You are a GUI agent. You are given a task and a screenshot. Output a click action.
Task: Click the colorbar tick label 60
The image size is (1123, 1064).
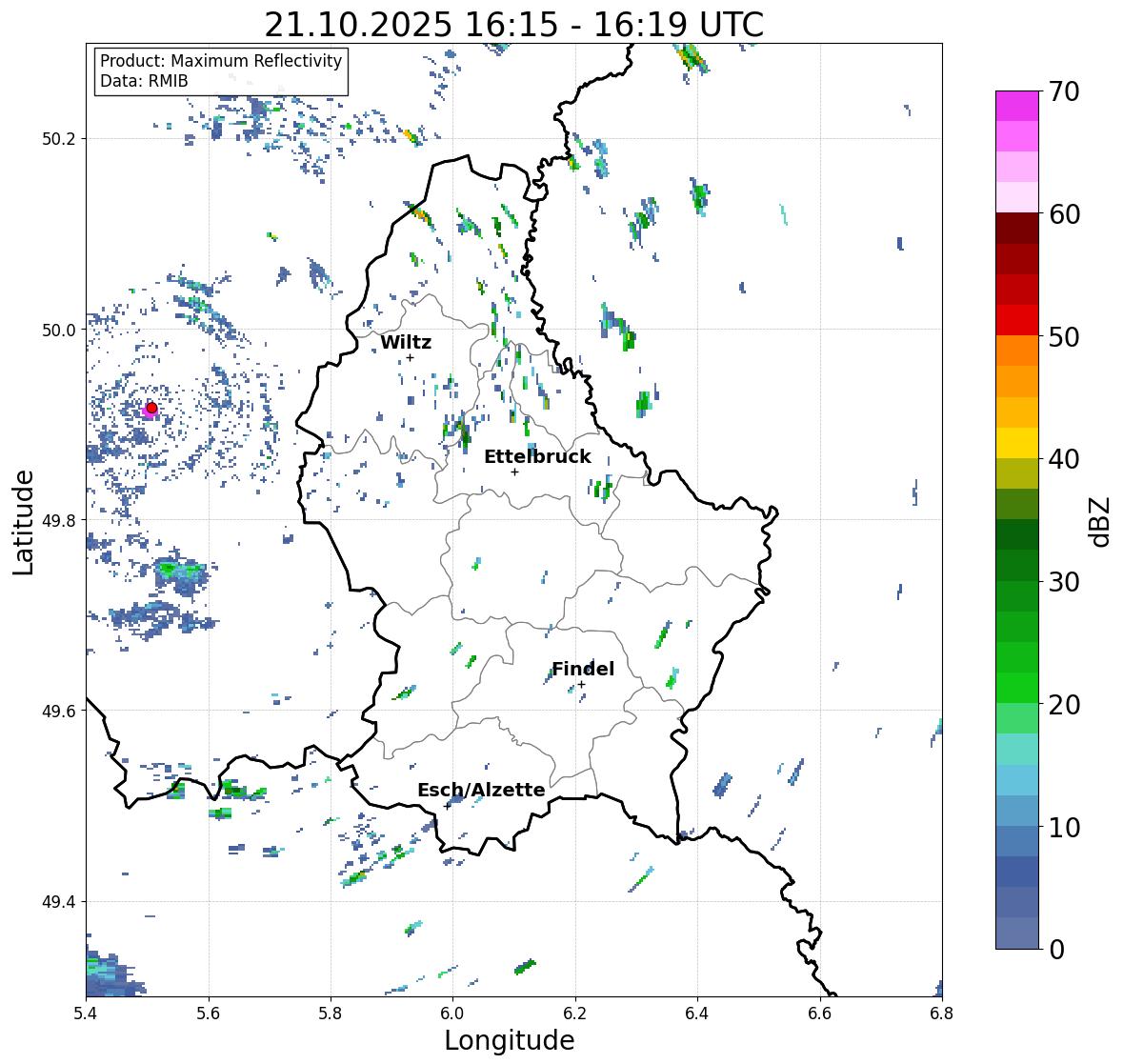point(1064,214)
